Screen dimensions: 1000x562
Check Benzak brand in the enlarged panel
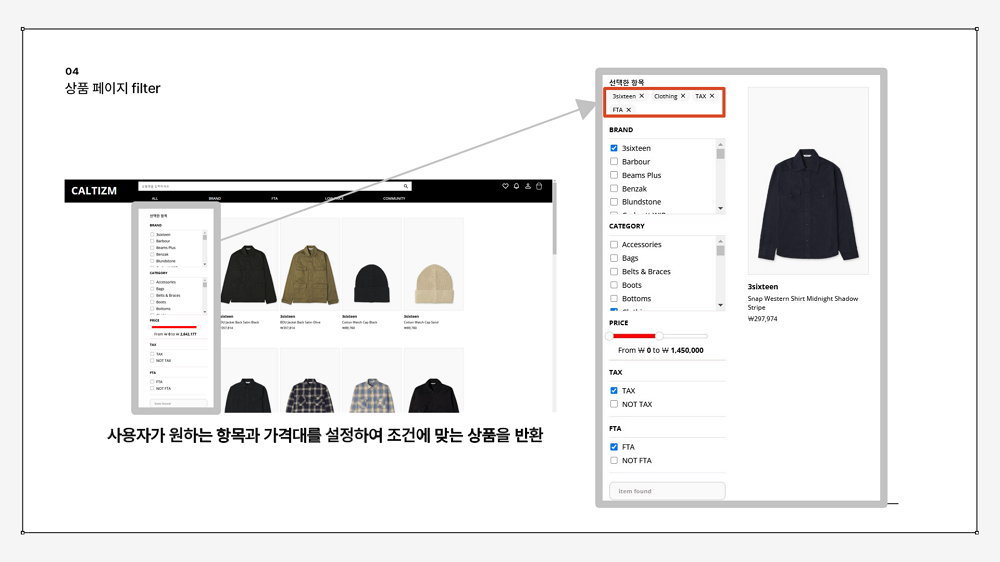click(x=614, y=188)
